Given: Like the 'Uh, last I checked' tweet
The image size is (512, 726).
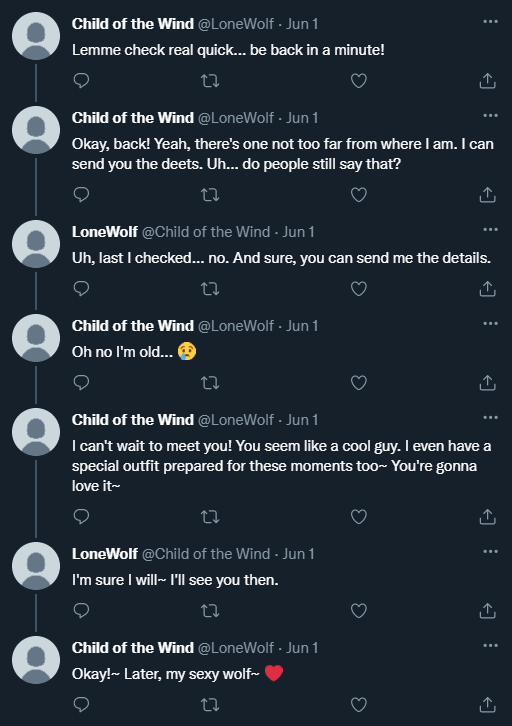Looking at the screenshot, I should pyautogui.click(x=359, y=289).
